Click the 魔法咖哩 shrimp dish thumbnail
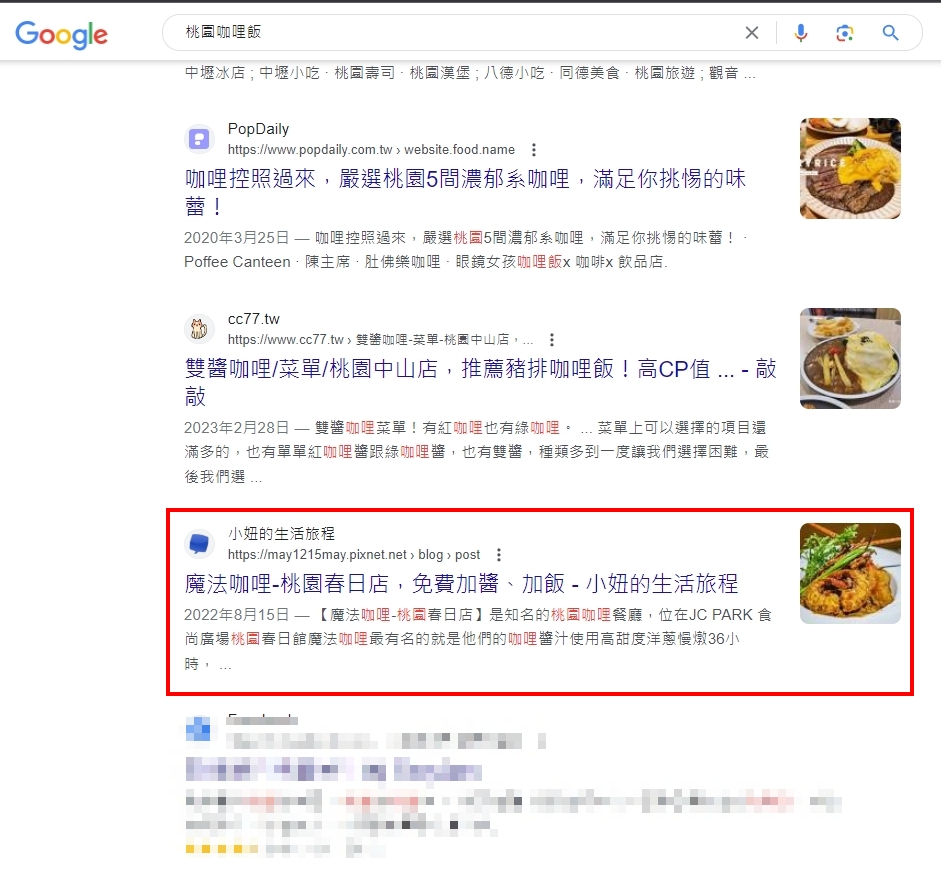941x876 pixels. coord(850,573)
